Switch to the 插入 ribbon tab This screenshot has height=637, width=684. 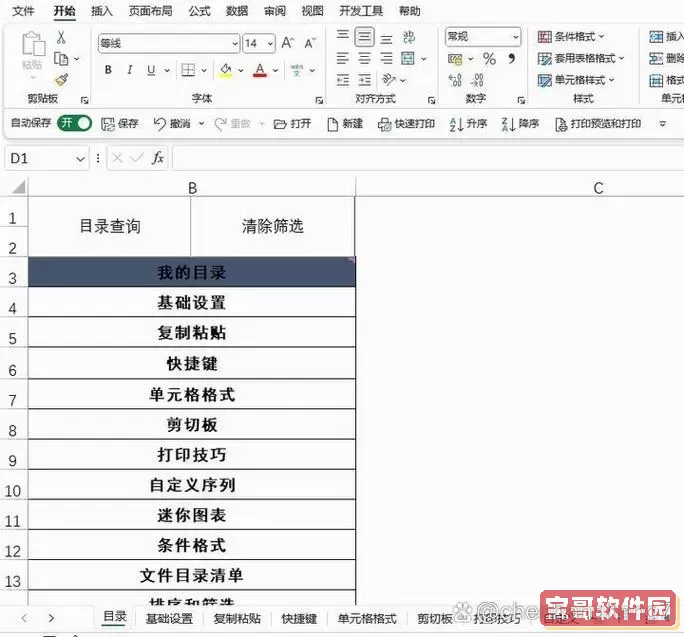[x=102, y=11]
